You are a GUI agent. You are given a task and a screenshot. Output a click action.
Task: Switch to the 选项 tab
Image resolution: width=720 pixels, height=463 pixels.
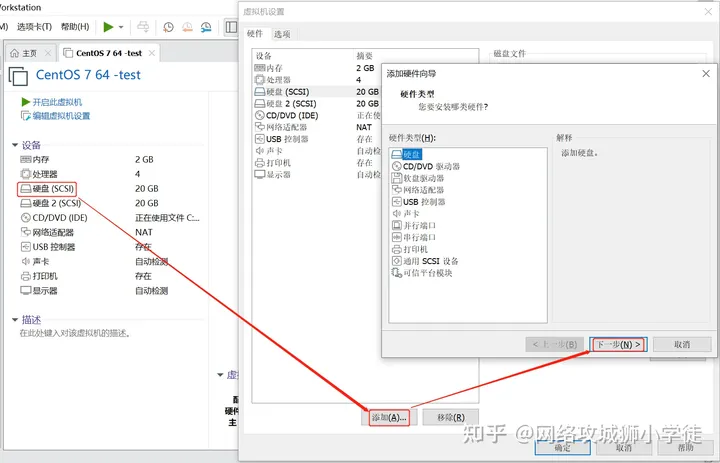(x=281, y=34)
